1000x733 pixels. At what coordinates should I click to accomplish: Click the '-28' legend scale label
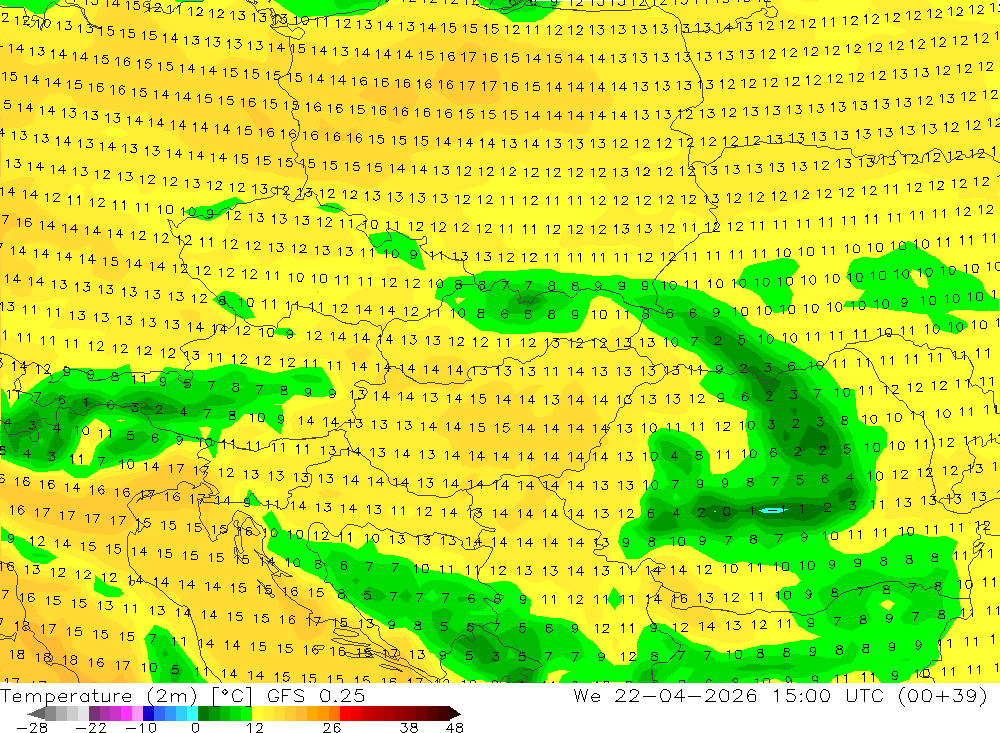pos(32,728)
